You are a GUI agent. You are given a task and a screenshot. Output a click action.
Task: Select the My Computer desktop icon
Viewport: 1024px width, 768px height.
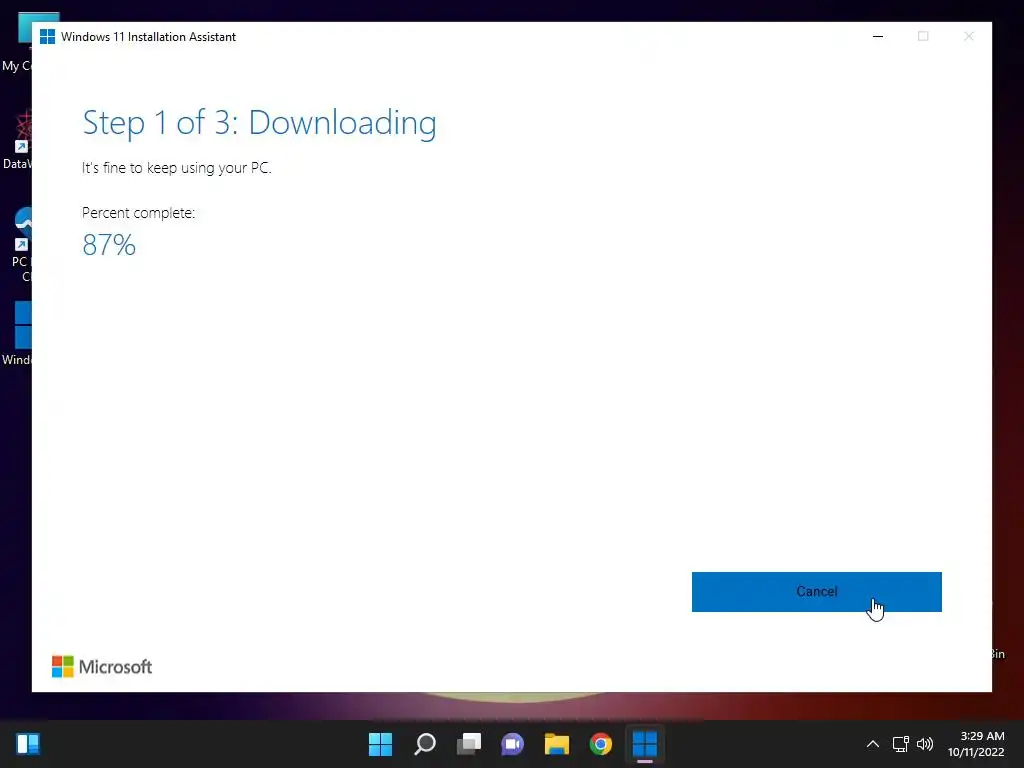pos(16,42)
